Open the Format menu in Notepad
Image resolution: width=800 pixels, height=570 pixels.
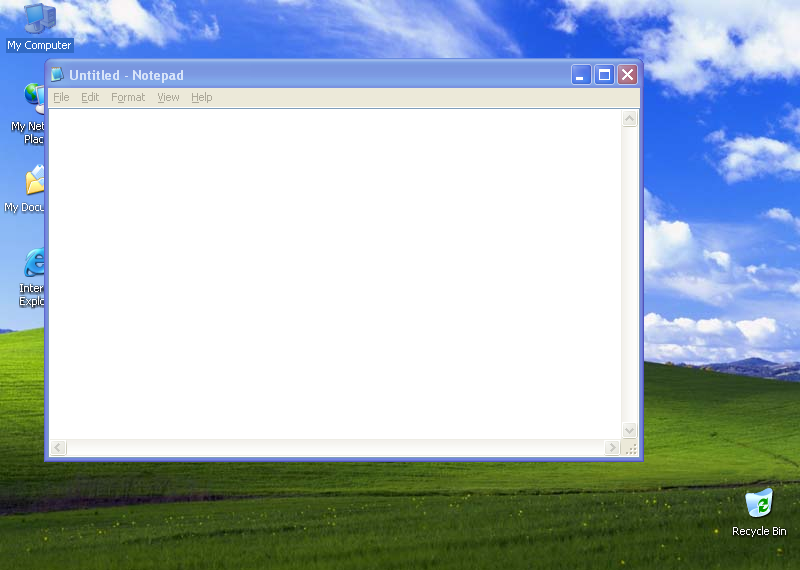[x=128, y=97]
